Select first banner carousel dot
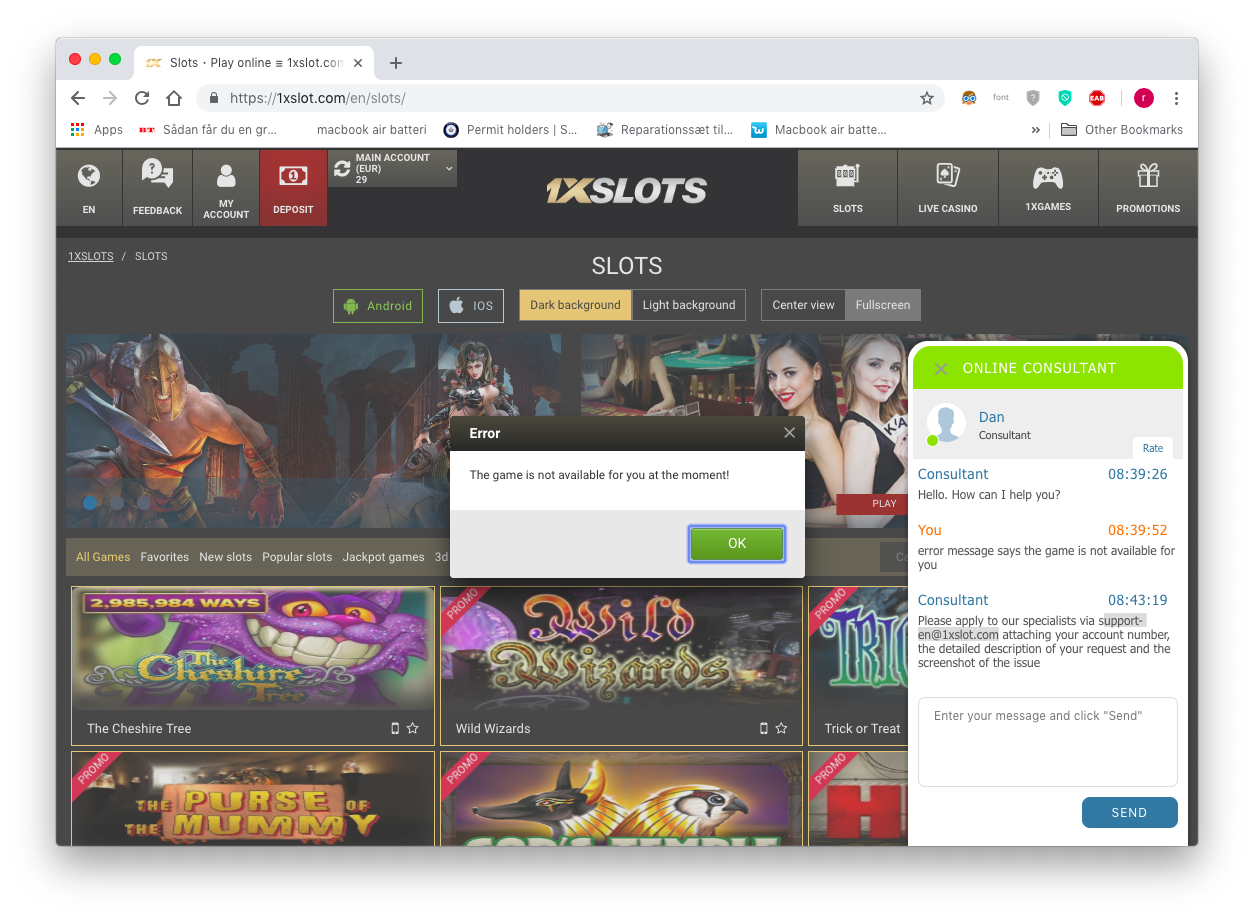This screenshot has height=920, width=1254. (x=90, y=502)
